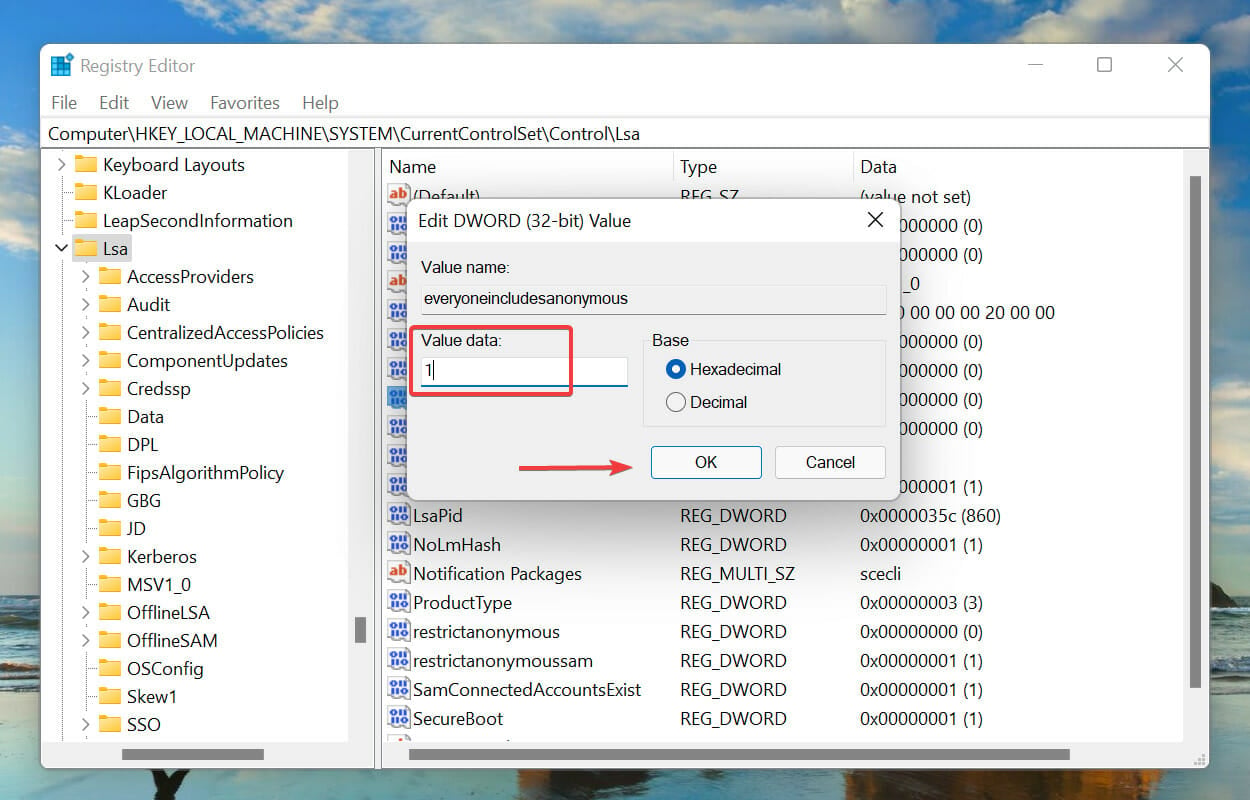Click the Value data text field

coord(524,371)
